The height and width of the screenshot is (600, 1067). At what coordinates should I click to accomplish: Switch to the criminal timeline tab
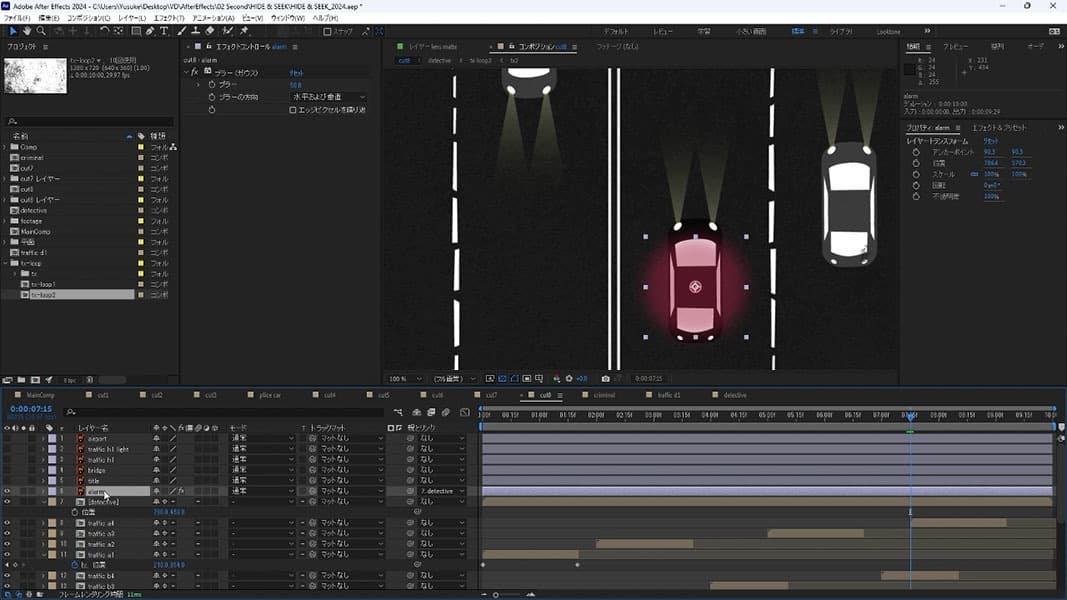coord(604,395)
